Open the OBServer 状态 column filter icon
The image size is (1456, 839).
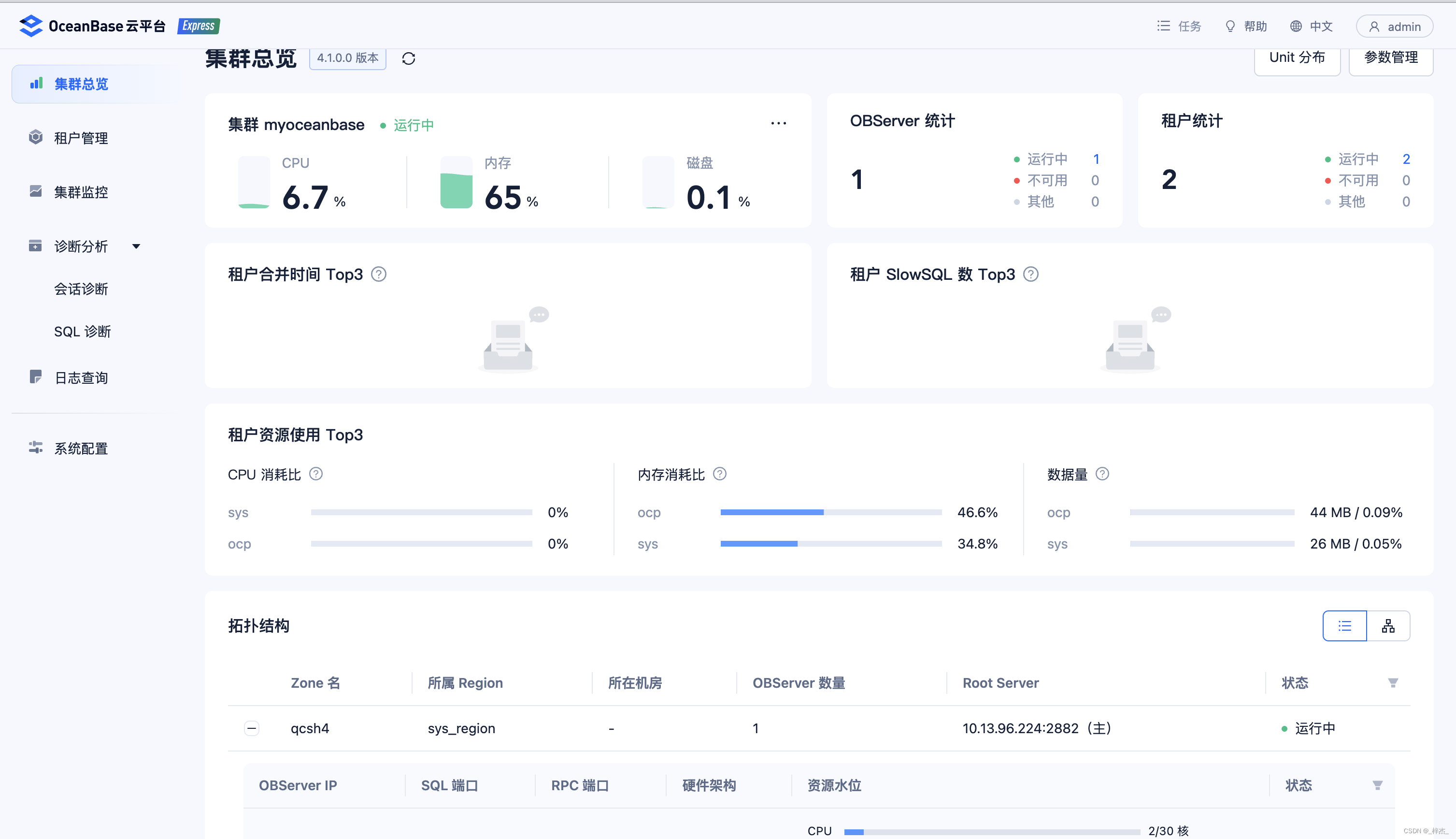1377,786
